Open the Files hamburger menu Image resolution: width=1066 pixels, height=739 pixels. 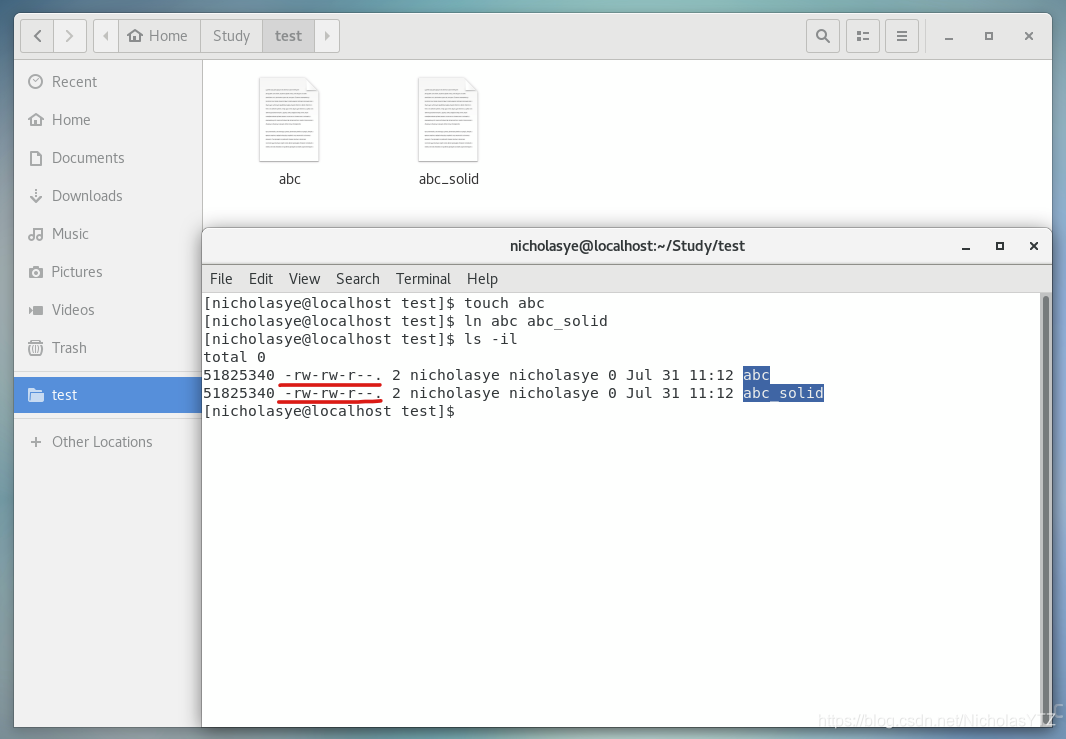[x=902, y=36]
